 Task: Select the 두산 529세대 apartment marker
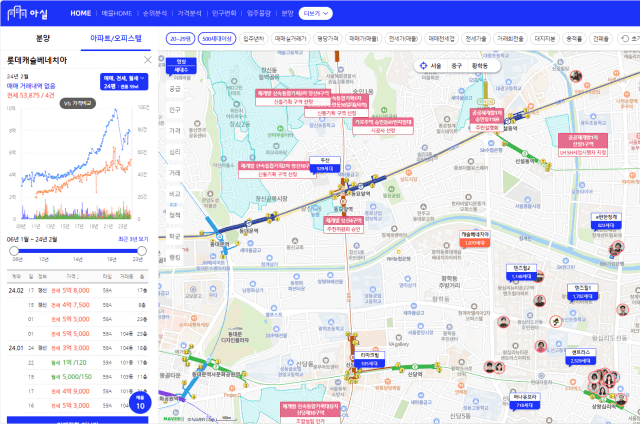point(325,164)
